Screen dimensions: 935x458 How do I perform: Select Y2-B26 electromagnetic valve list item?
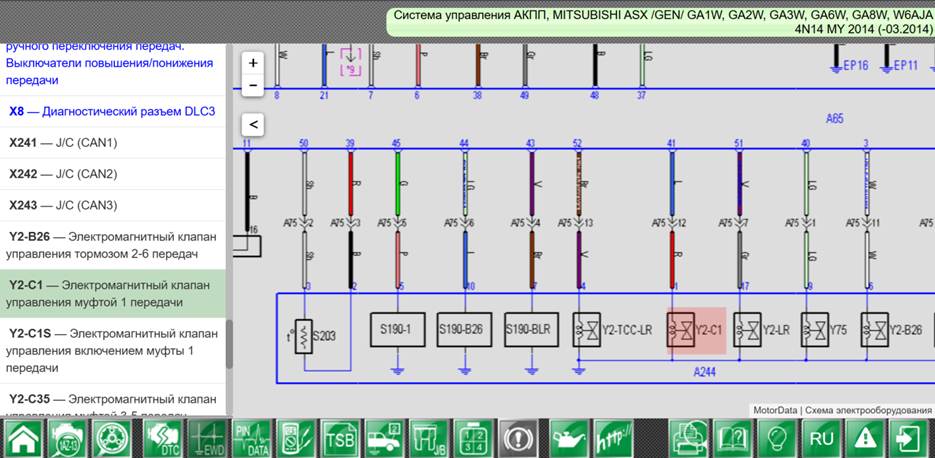[x=113, y=246]
